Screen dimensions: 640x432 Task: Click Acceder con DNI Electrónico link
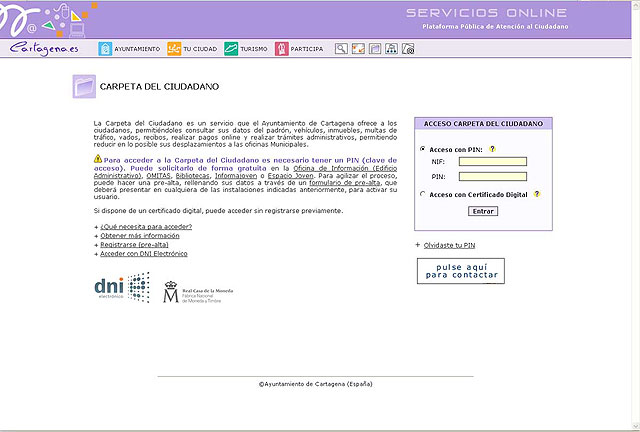(x=145, y=254)
